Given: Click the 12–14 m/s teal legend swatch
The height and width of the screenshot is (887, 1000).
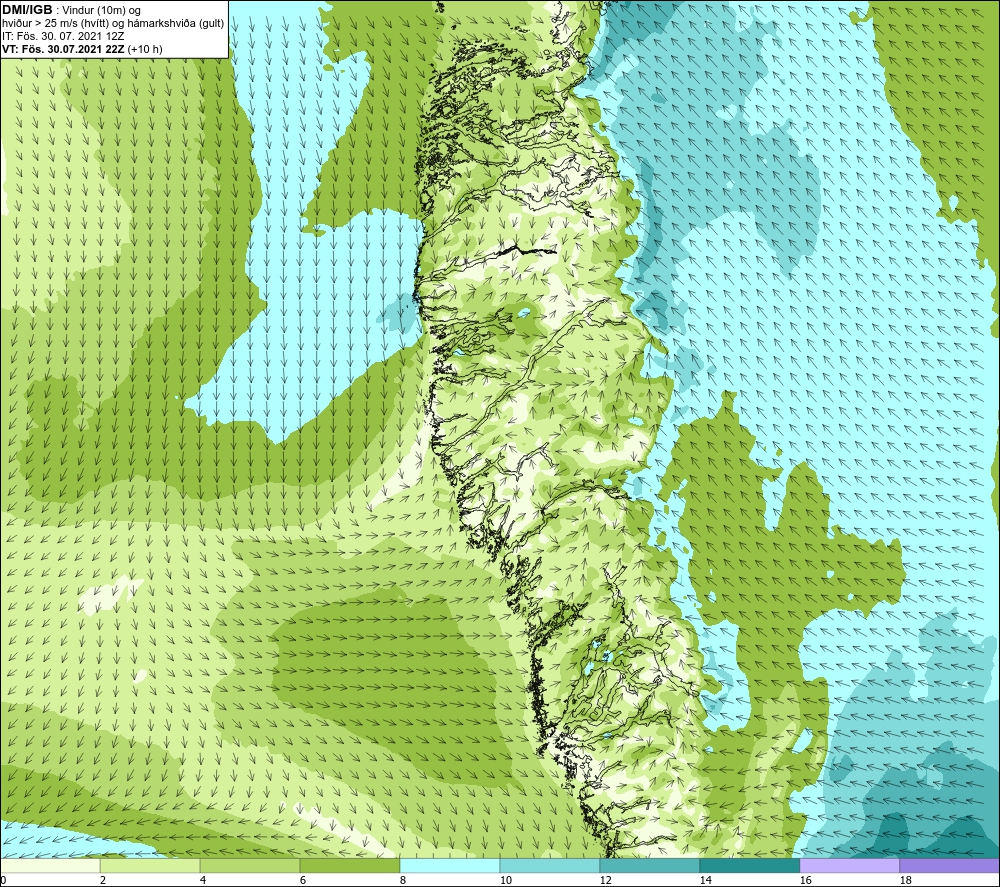Looking at the screenshot, I should pos(649,865).
